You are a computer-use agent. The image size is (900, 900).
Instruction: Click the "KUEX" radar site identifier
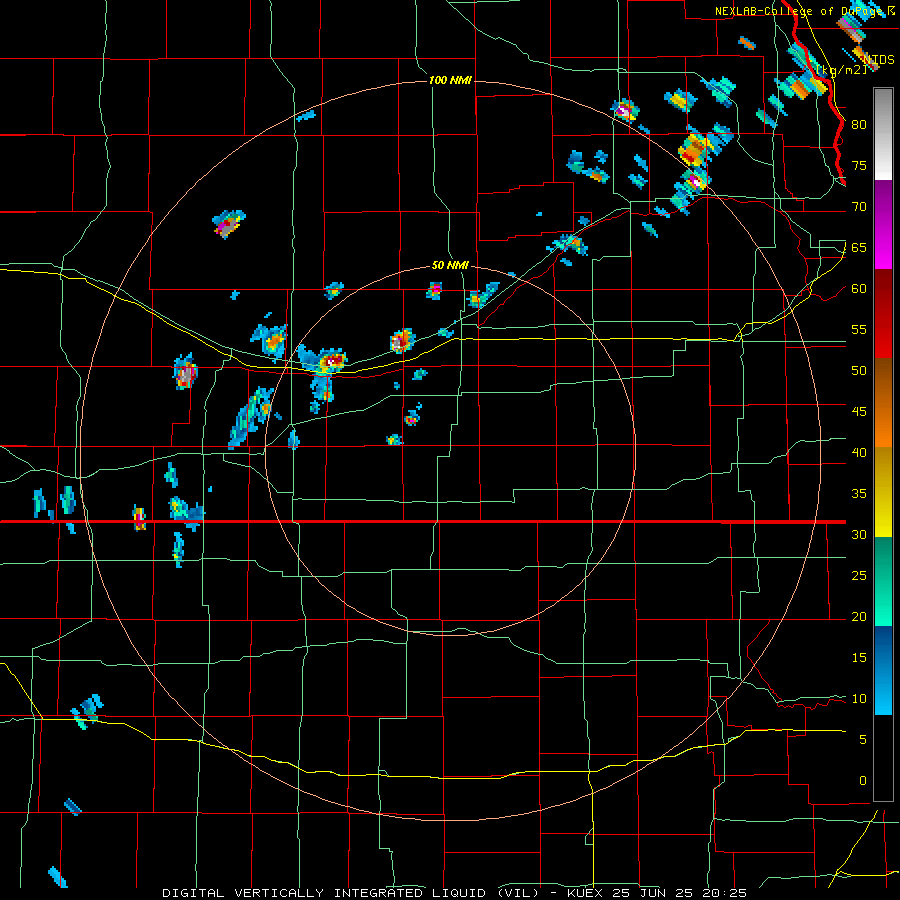click(586, 893)
